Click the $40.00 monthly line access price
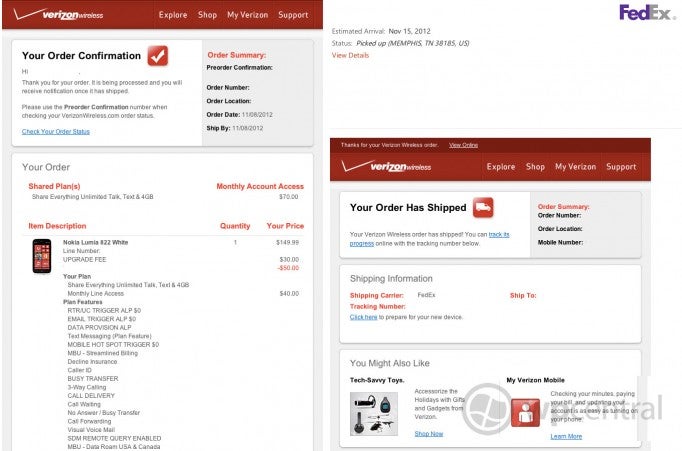This screenshot has width=682, height=451. point(289,294)
